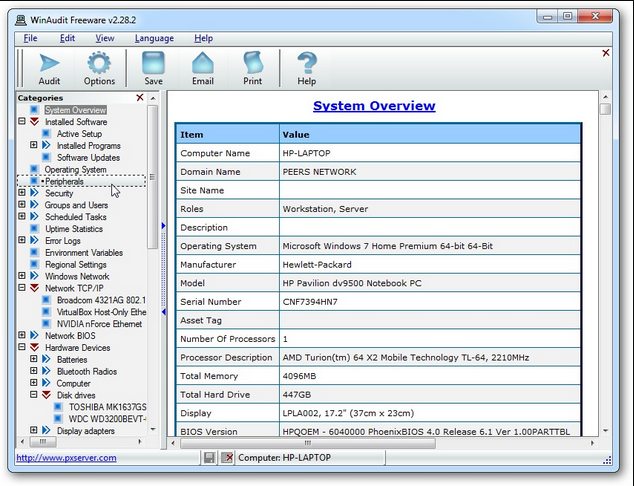Expand the Installed Programs node
634x486 pixels.
click(34, 145)
